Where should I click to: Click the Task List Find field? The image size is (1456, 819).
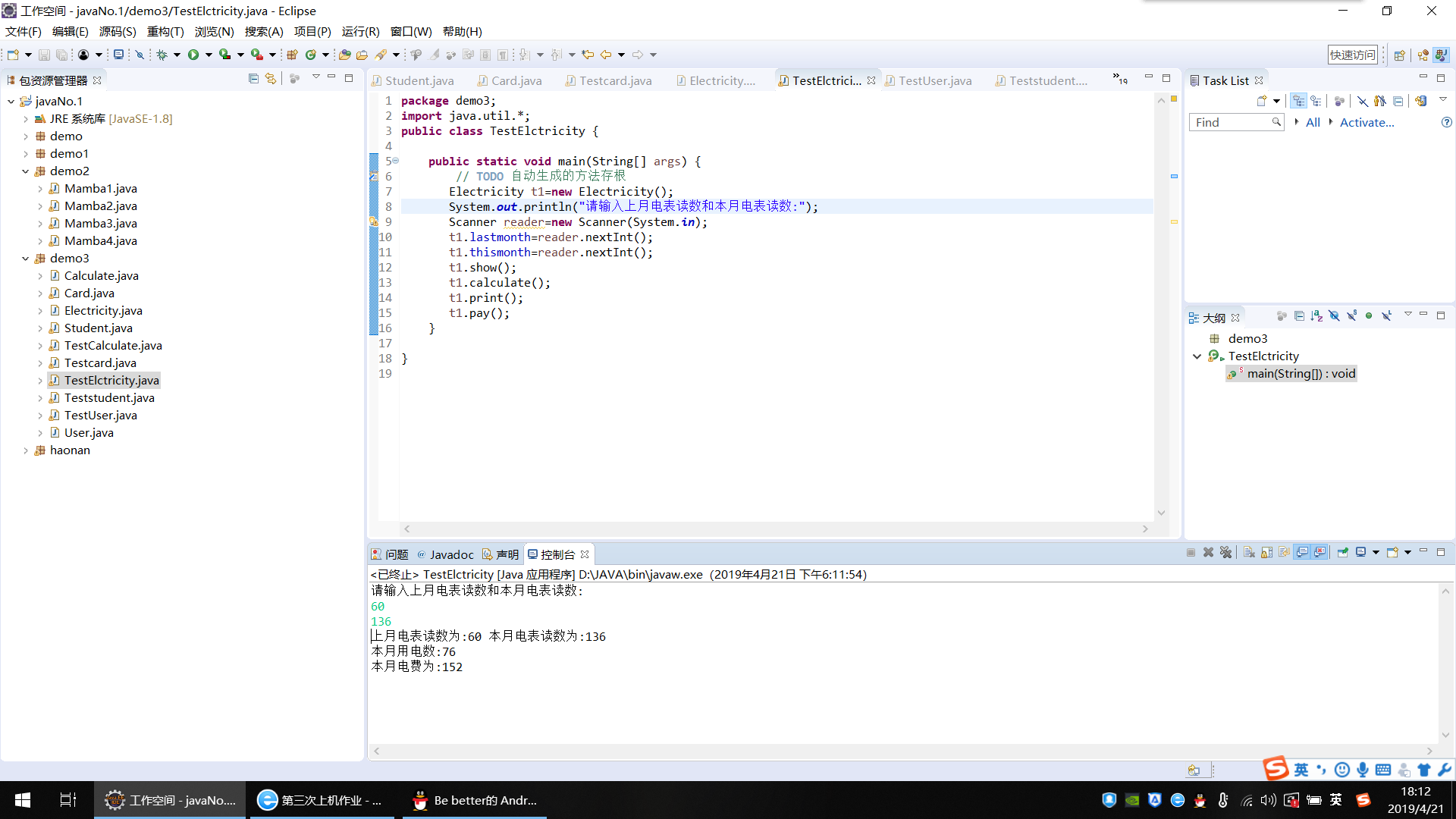pos(1230,122)
